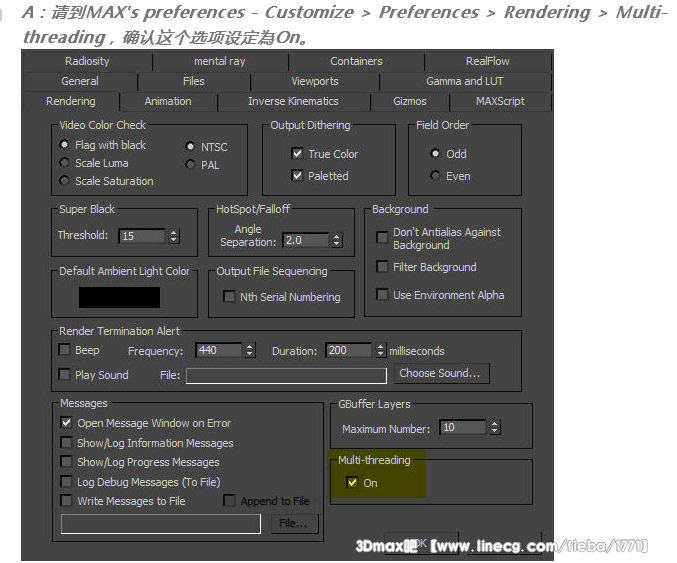Toggle True Color dithering checkbox
The image size is (677, 563).
297,154
